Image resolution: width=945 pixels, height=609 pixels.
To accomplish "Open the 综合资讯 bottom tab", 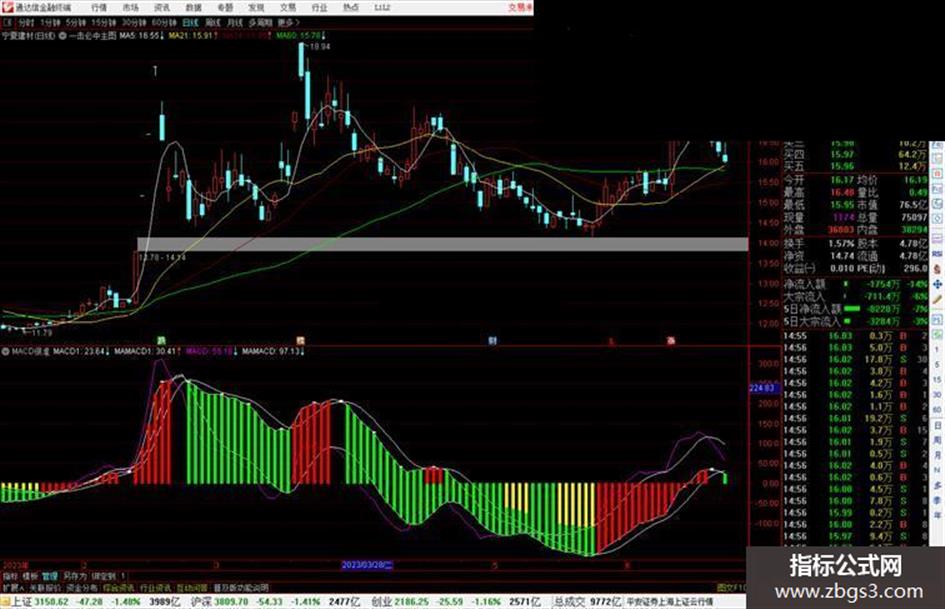I will point(119,587).
